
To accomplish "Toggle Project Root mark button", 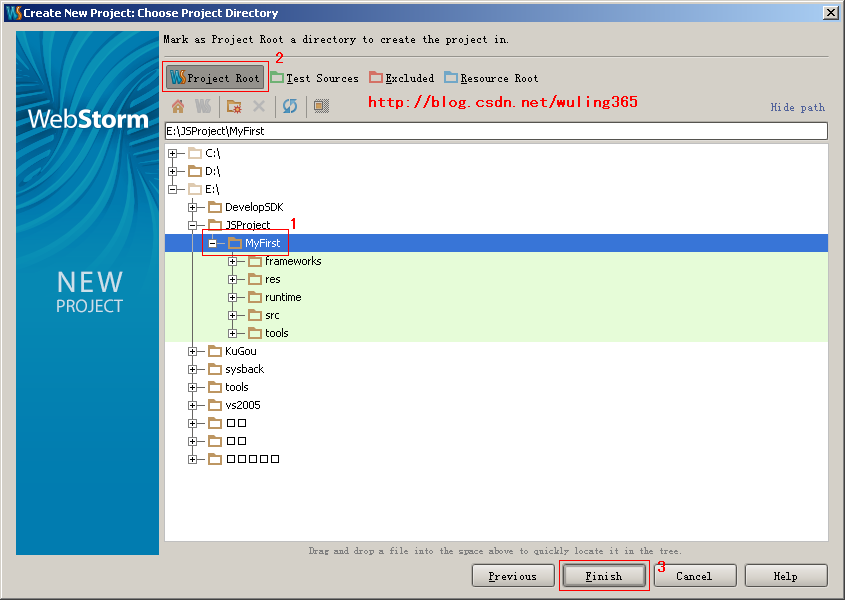I will point(216,78).
